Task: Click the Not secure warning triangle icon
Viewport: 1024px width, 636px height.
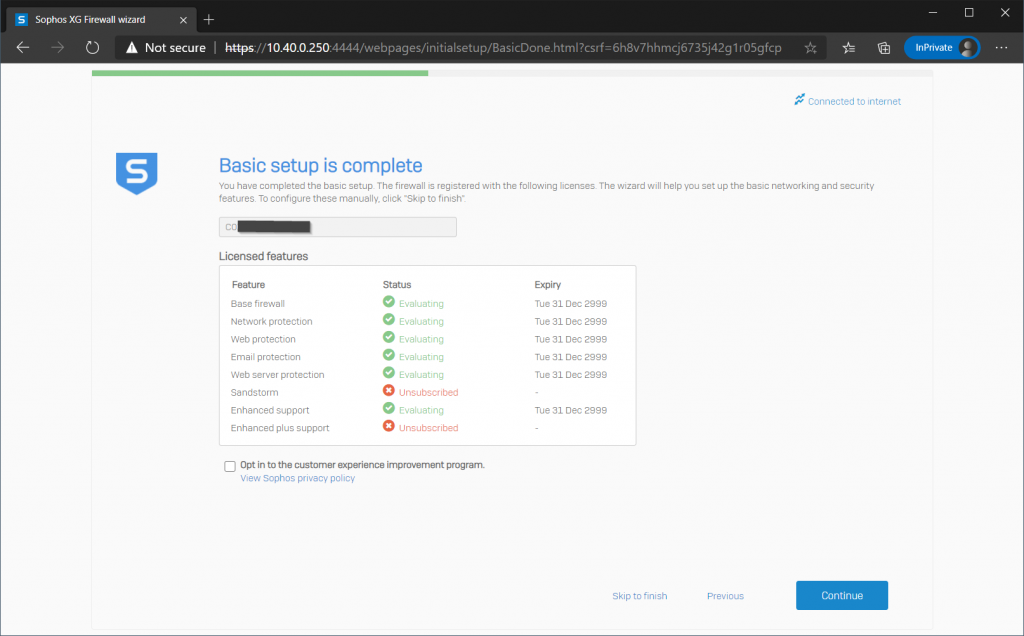Action: pos(132,48)
